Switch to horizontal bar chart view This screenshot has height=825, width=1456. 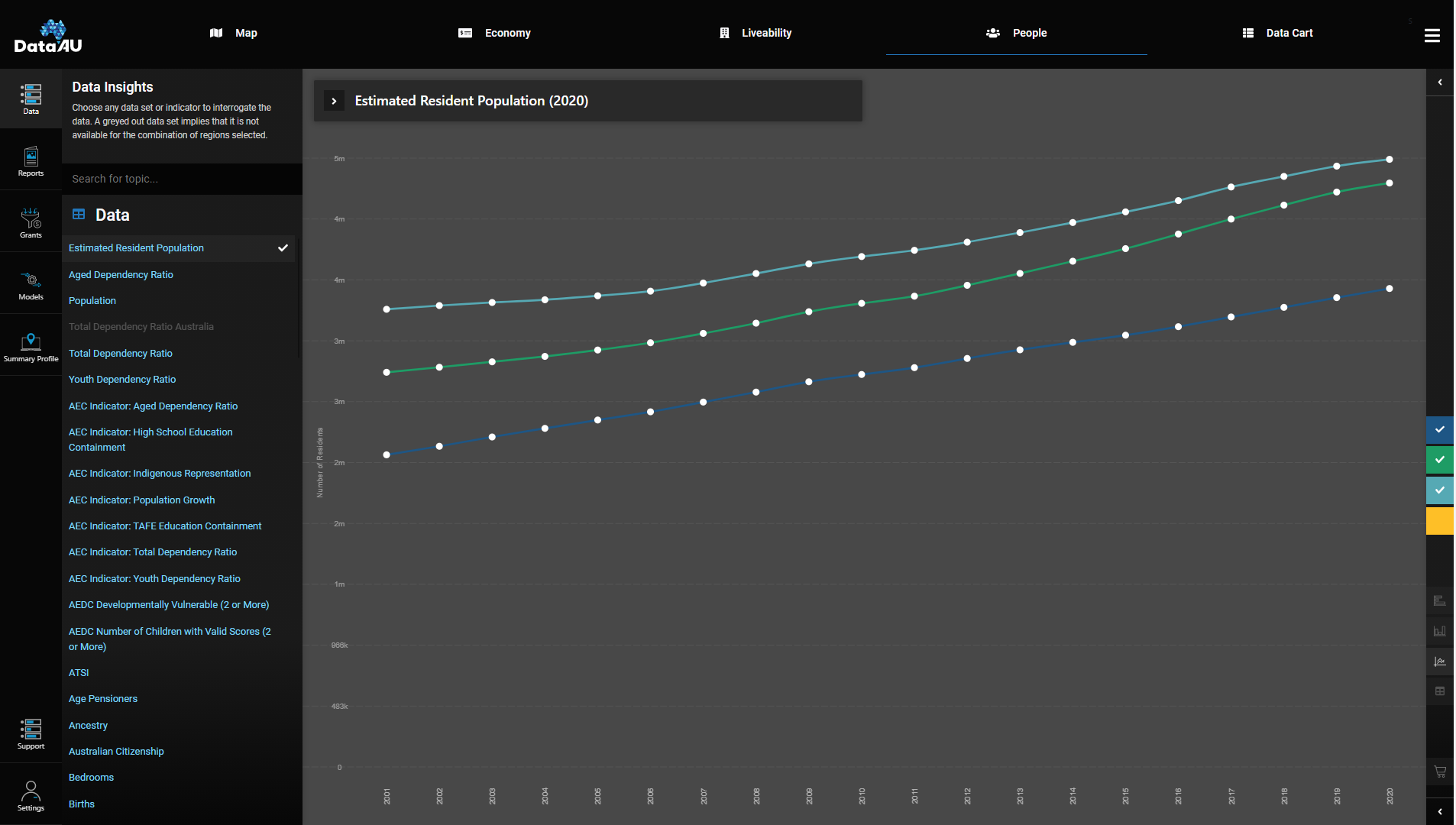[x=1439, y=600]
